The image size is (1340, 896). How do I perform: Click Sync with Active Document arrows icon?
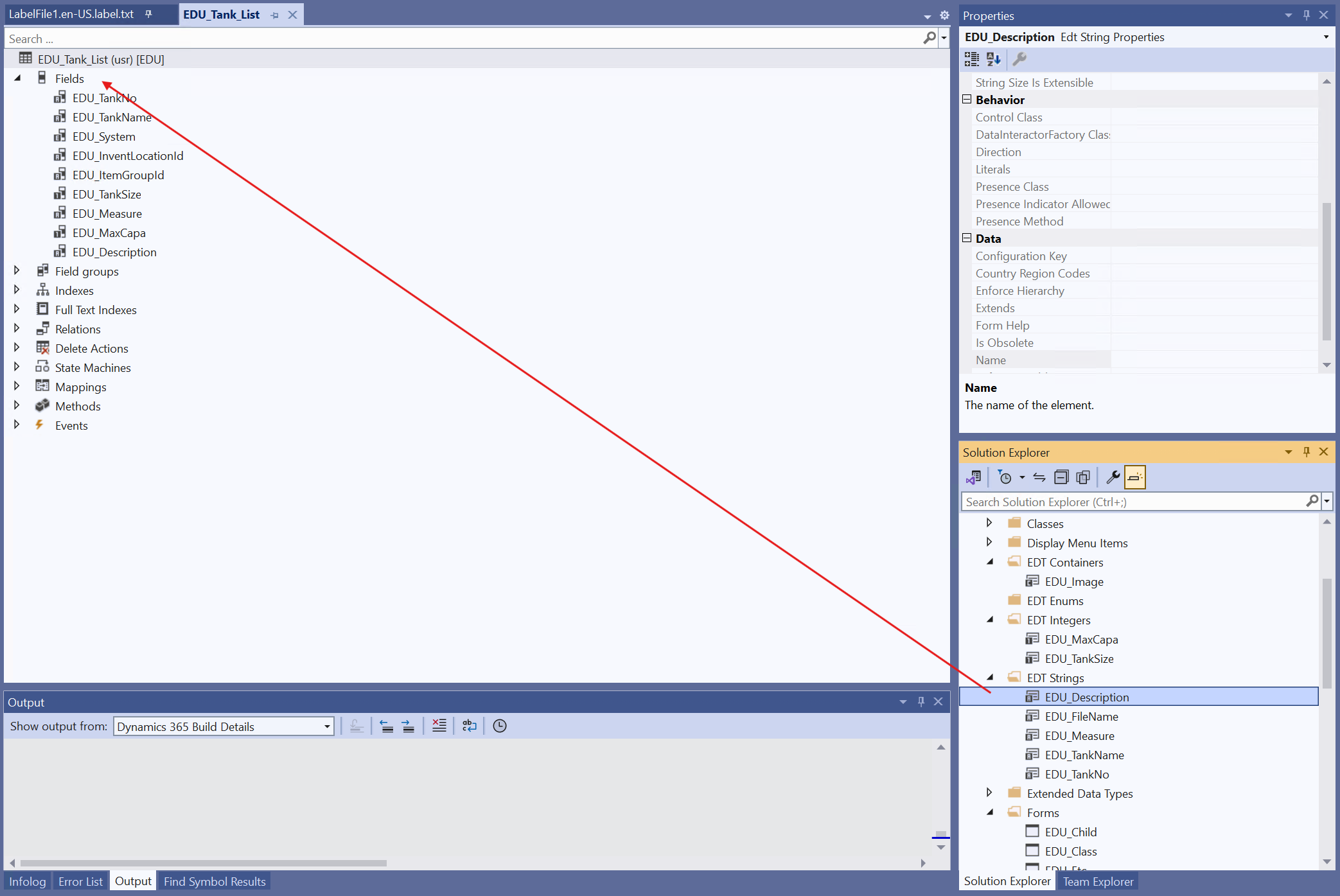click(x=1039, y=477)
